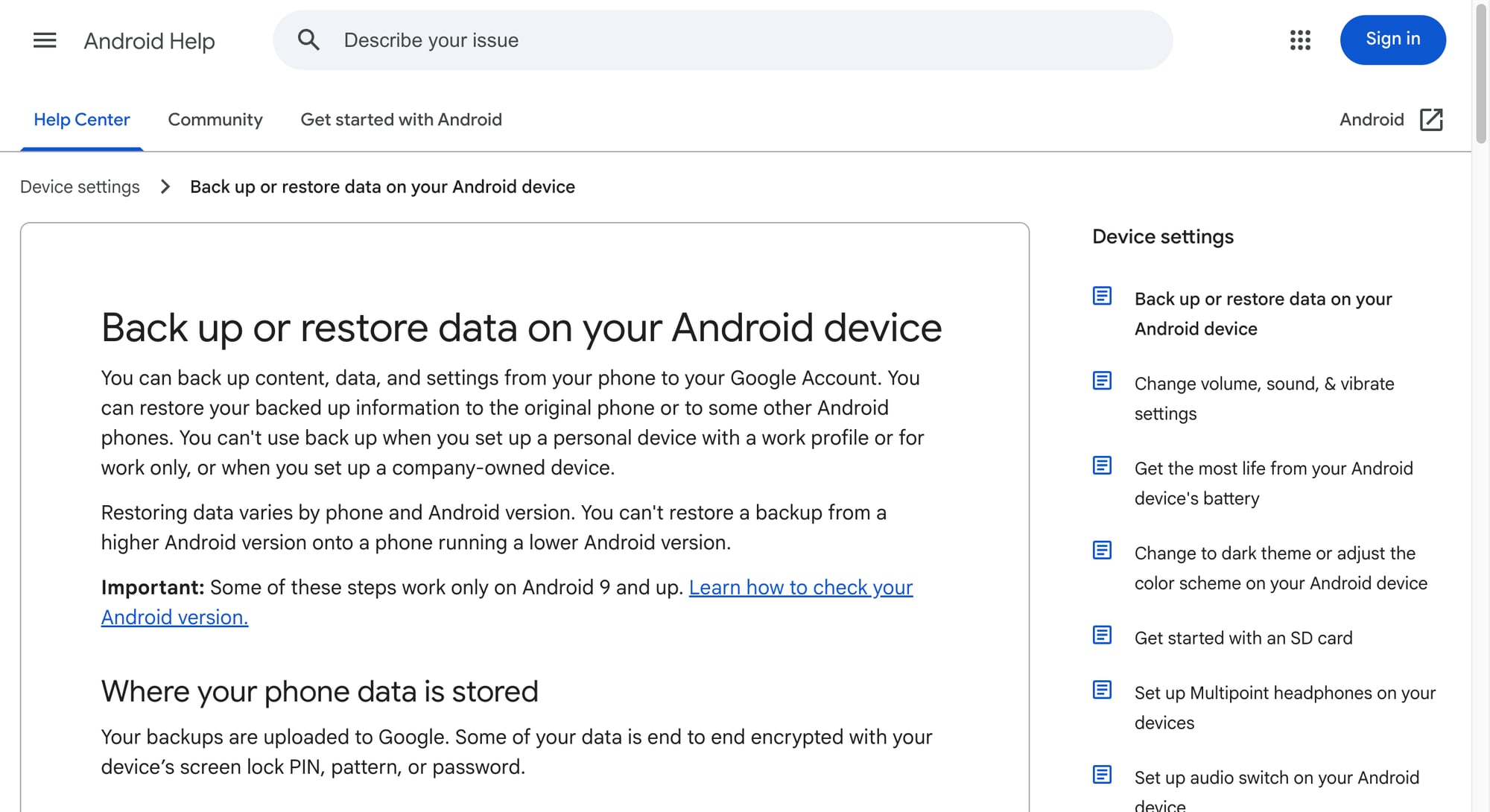Open Back up or restore data sidebar link
The width and height of the screenshot is (1490, 812).
pyautogui.click(x=1263, y=314)
